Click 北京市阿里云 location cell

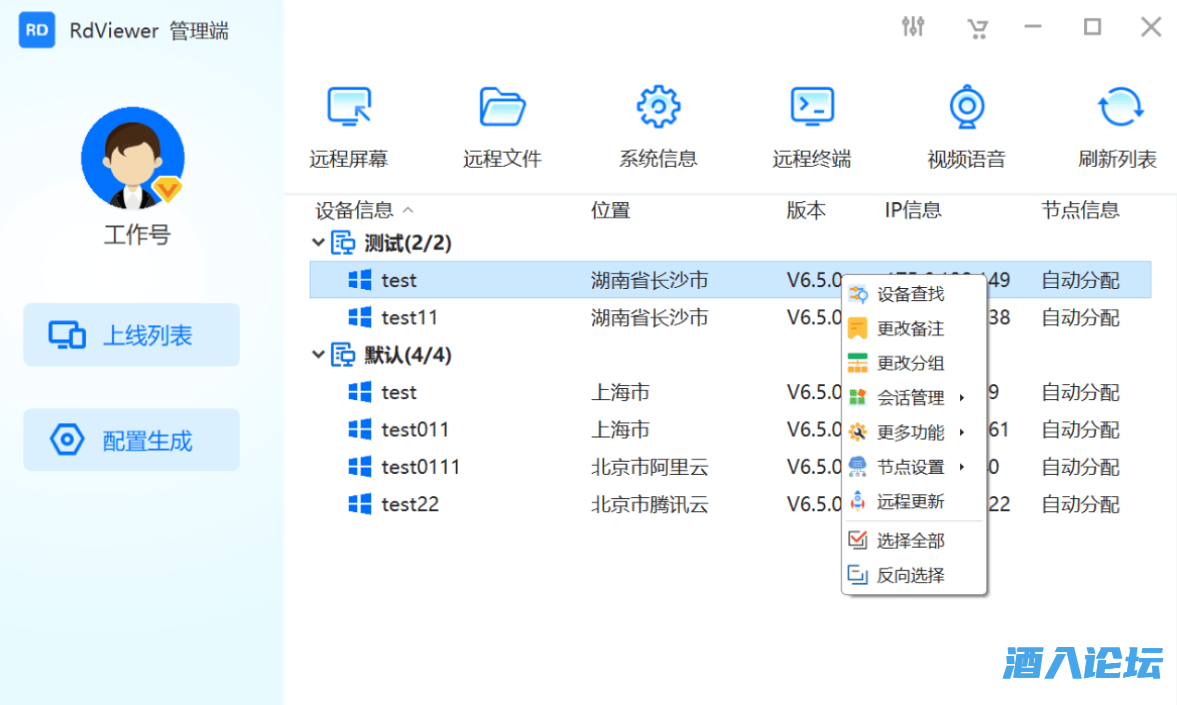tap(649, 467)
